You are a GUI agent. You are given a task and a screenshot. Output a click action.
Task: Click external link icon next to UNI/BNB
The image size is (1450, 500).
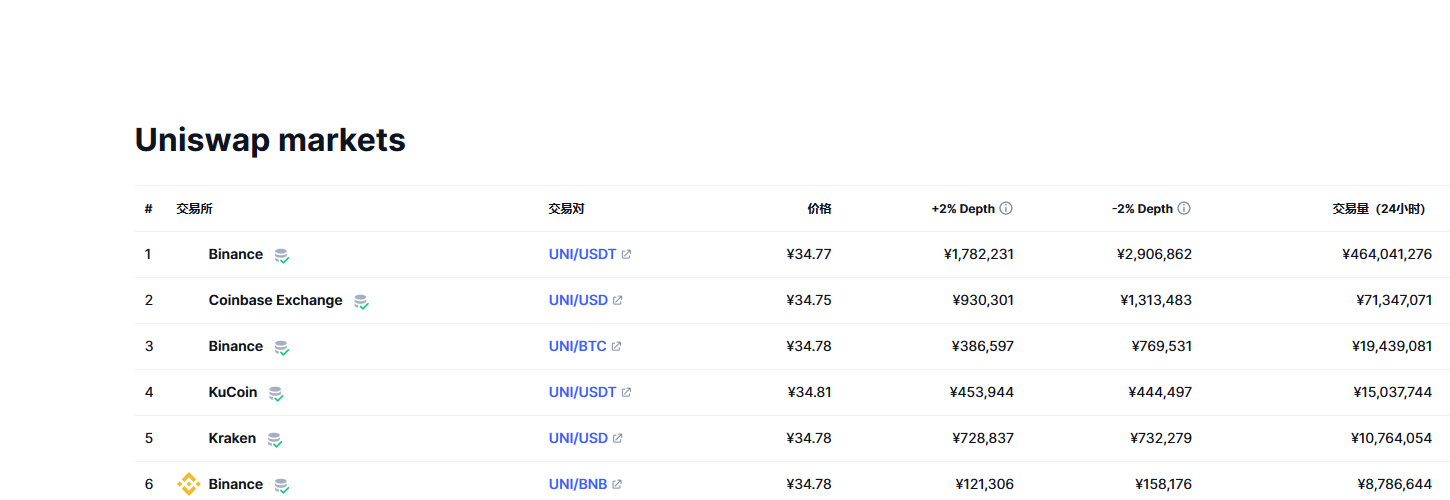tap(617, 484)
